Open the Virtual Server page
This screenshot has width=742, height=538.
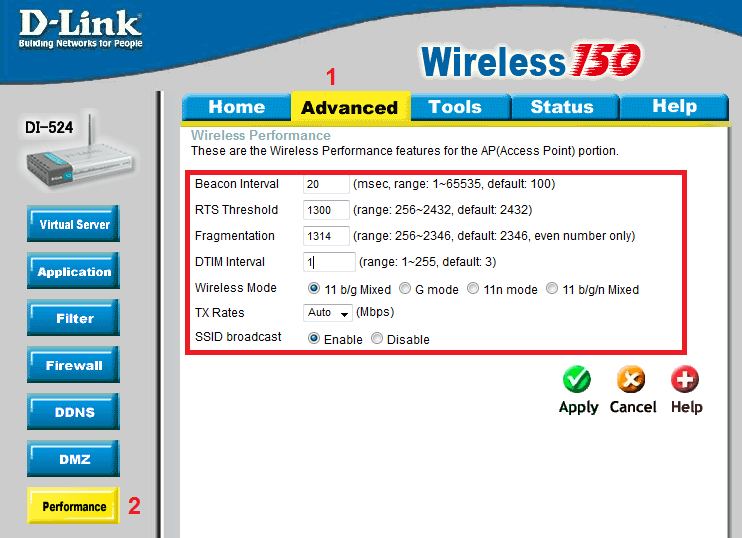point(73,224)
